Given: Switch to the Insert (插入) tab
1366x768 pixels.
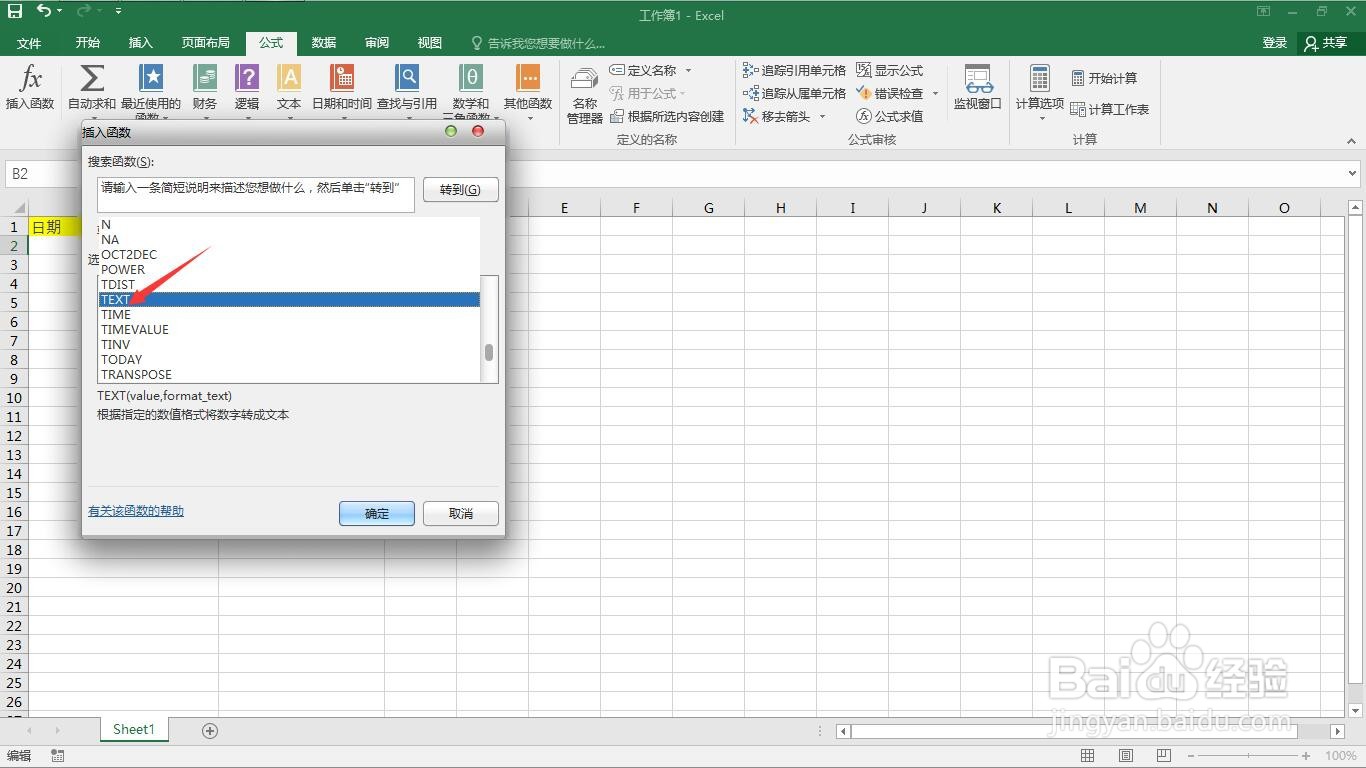Looking at the screenshot, I should click(141, 43).
